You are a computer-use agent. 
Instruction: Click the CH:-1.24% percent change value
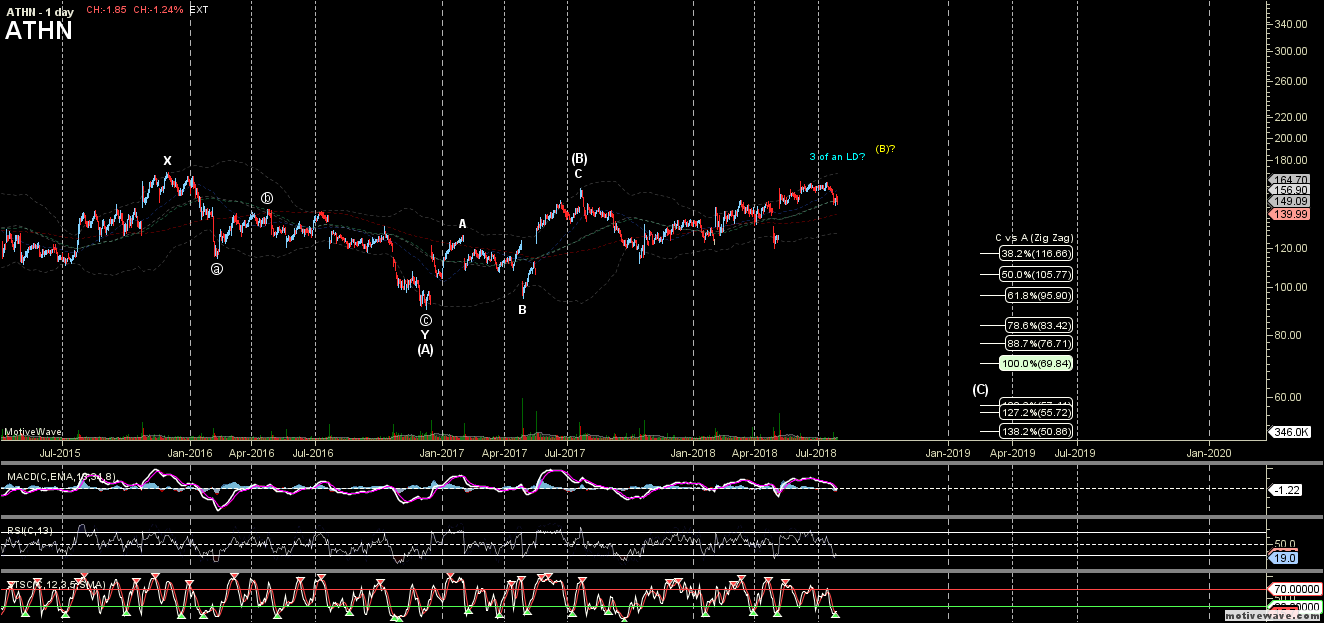[x=158, y=8]
